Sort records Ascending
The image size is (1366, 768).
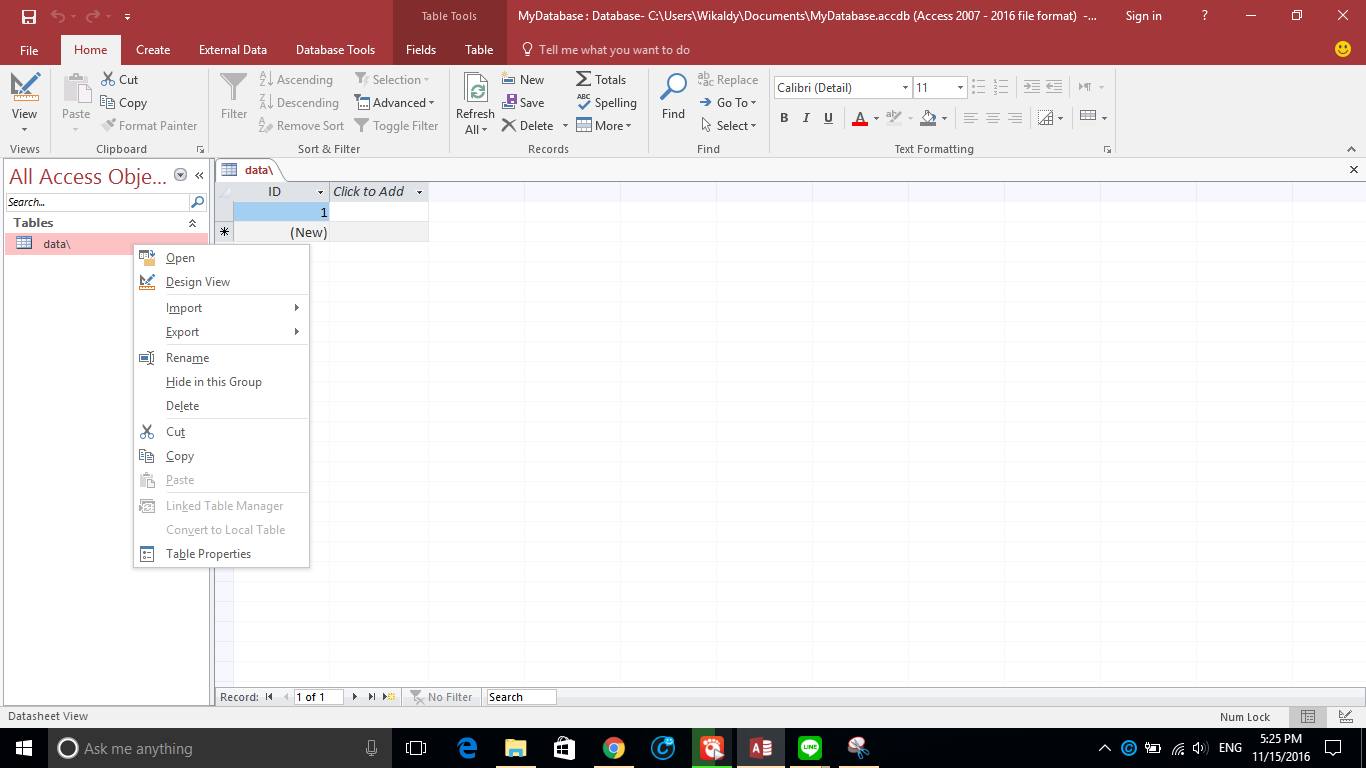tap(296, 80)
